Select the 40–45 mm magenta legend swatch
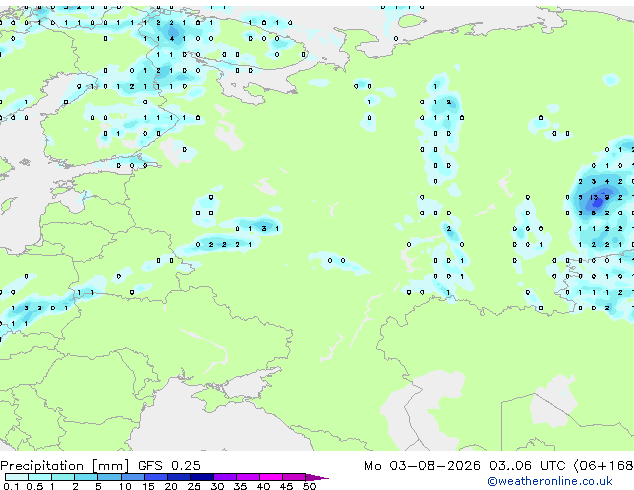The image size is (634, 490). tap(271, 477)
